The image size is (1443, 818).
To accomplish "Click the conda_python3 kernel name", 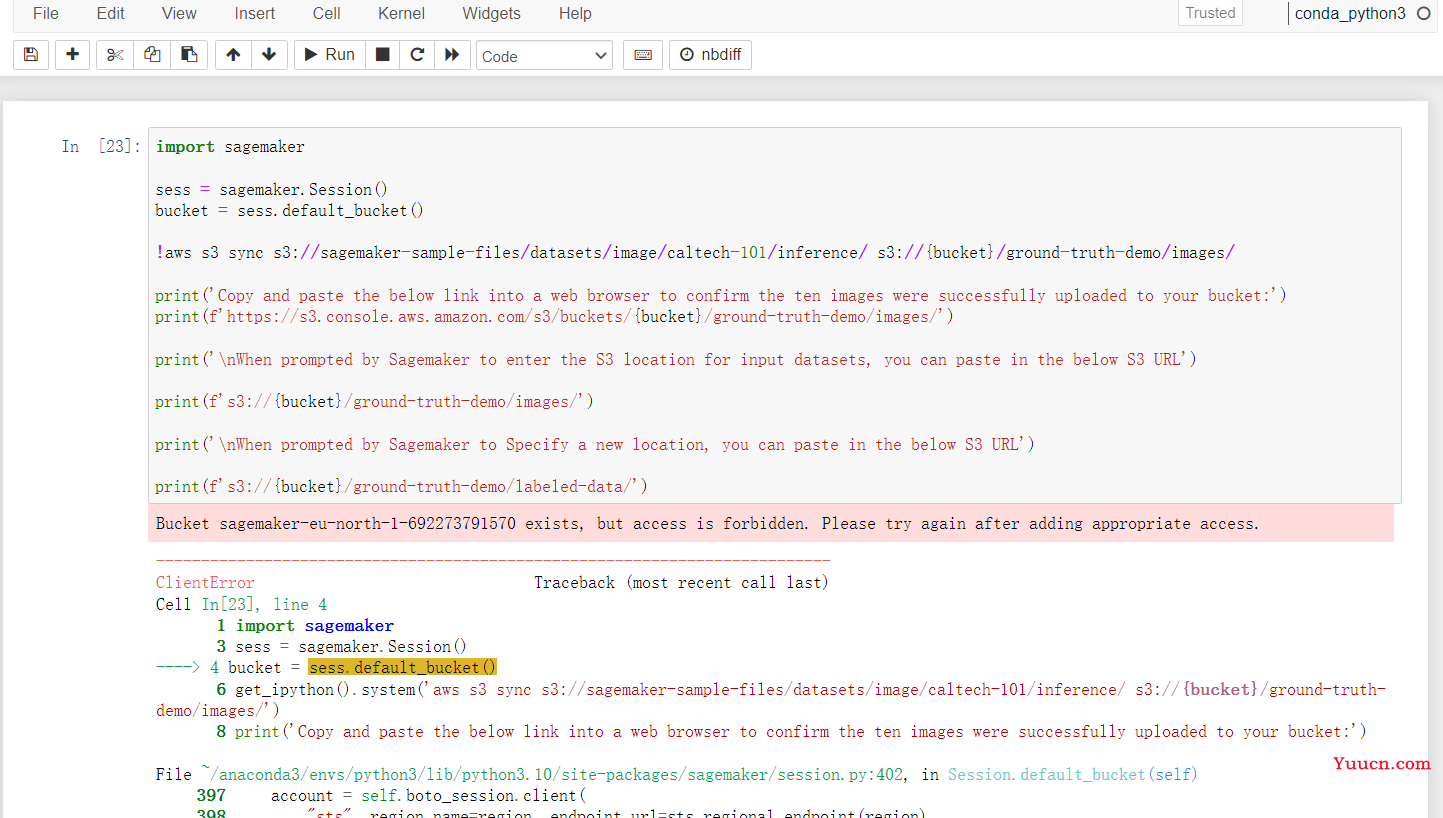I will click(x=1350, y=14).
